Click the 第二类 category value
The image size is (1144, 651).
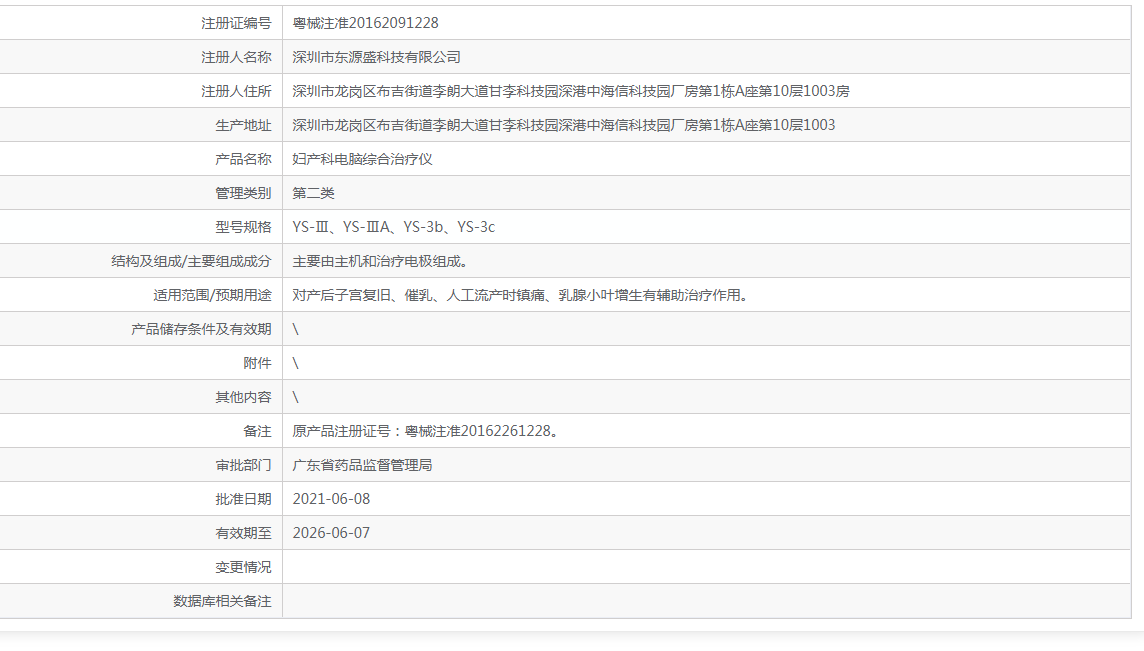pos(313,193)
